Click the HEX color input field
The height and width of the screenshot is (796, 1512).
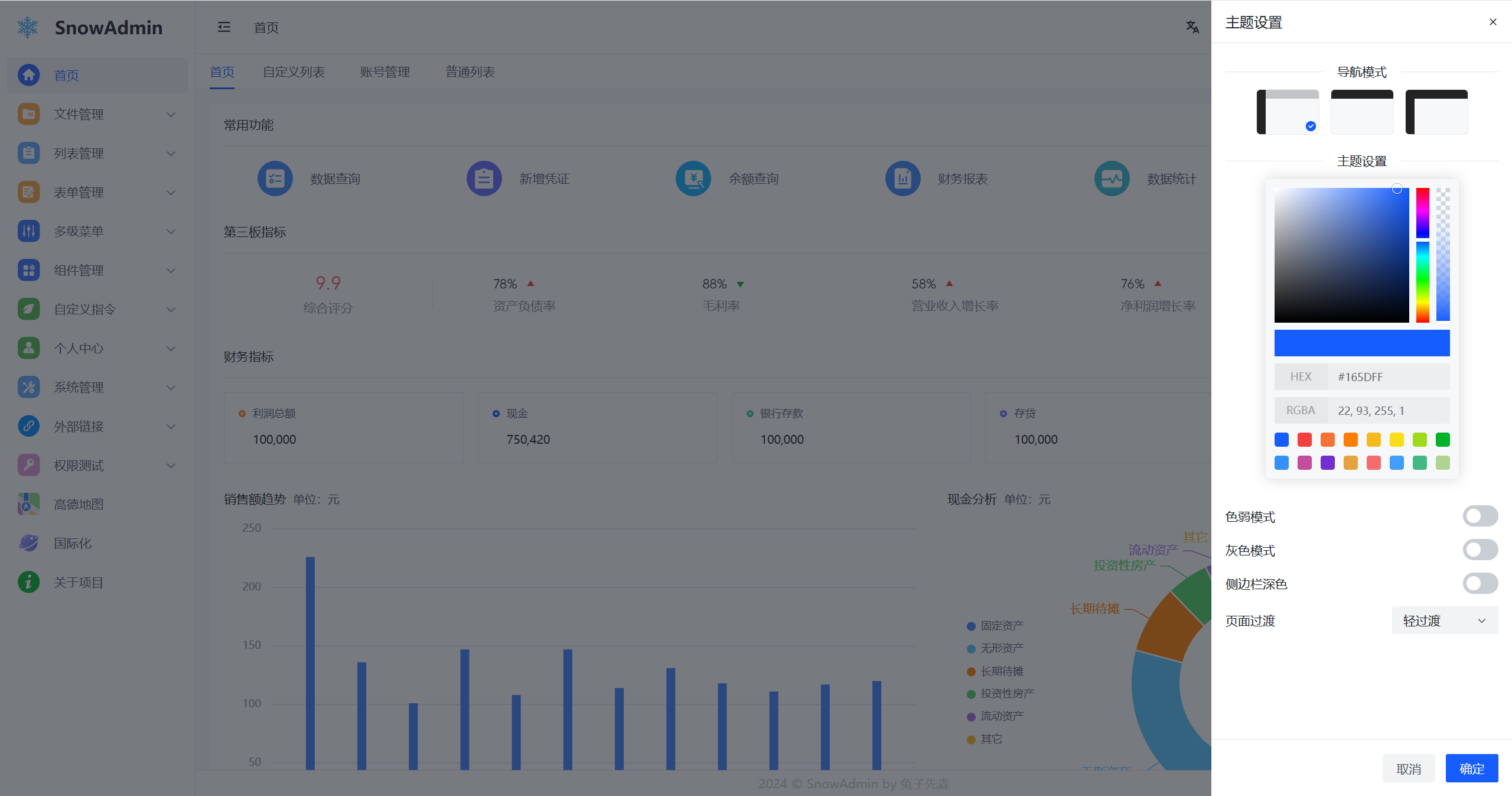[x=1387, y=377]
